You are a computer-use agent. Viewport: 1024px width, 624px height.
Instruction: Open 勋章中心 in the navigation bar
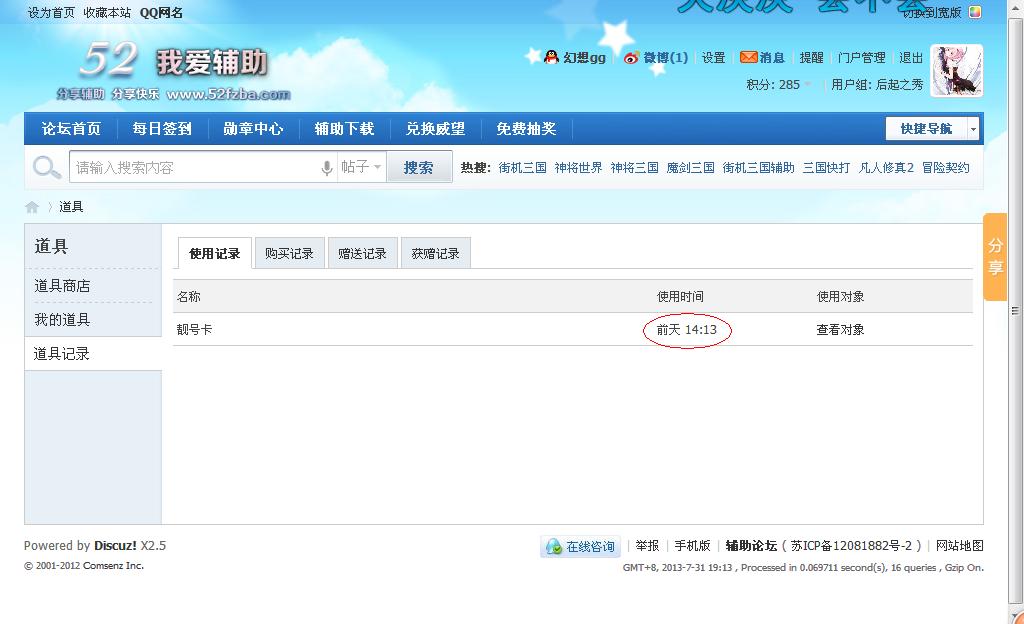click(x=253, y=129)
